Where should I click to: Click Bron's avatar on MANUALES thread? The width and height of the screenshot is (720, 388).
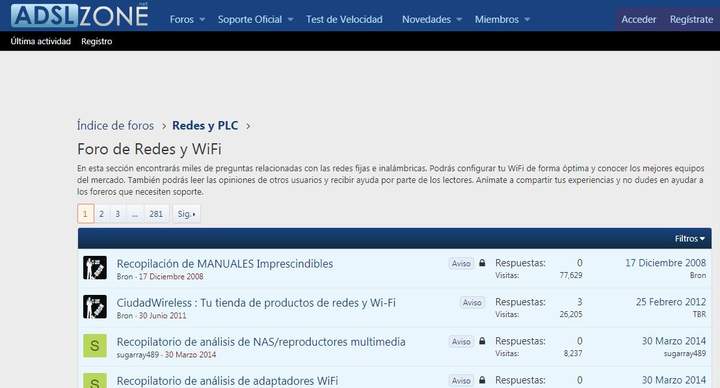click(x=95, y=268)
